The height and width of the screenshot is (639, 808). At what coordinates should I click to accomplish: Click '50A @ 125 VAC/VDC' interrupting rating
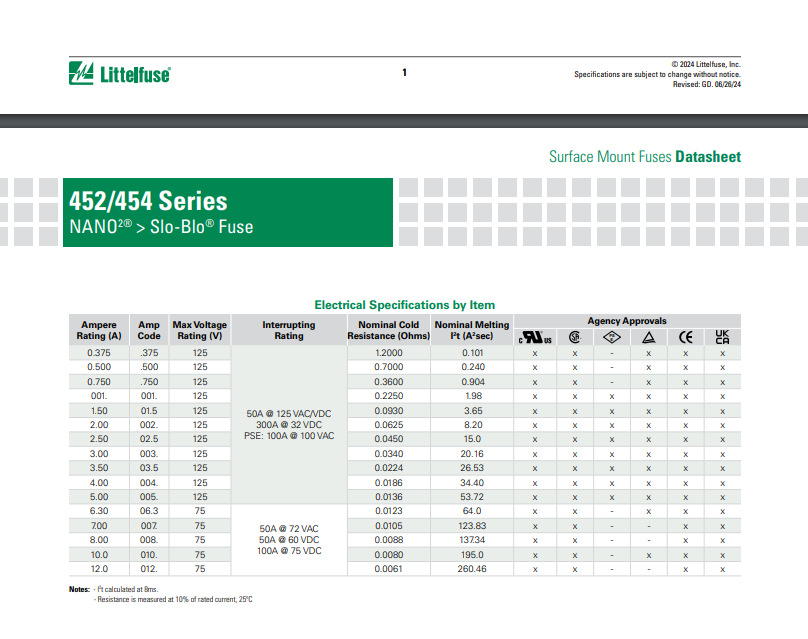[289, 414]
